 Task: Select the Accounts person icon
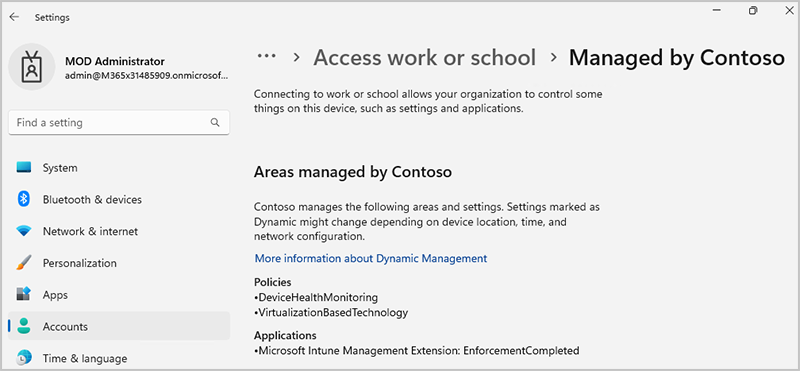tap(24, 326)
